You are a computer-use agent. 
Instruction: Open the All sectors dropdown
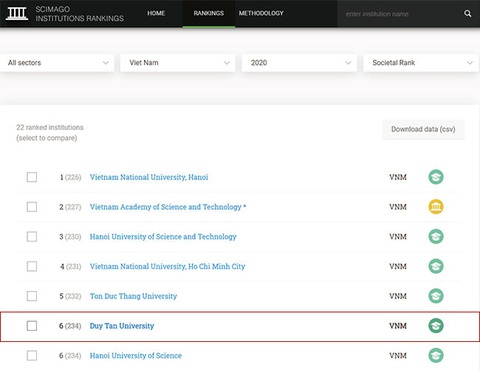coord(57,63)
